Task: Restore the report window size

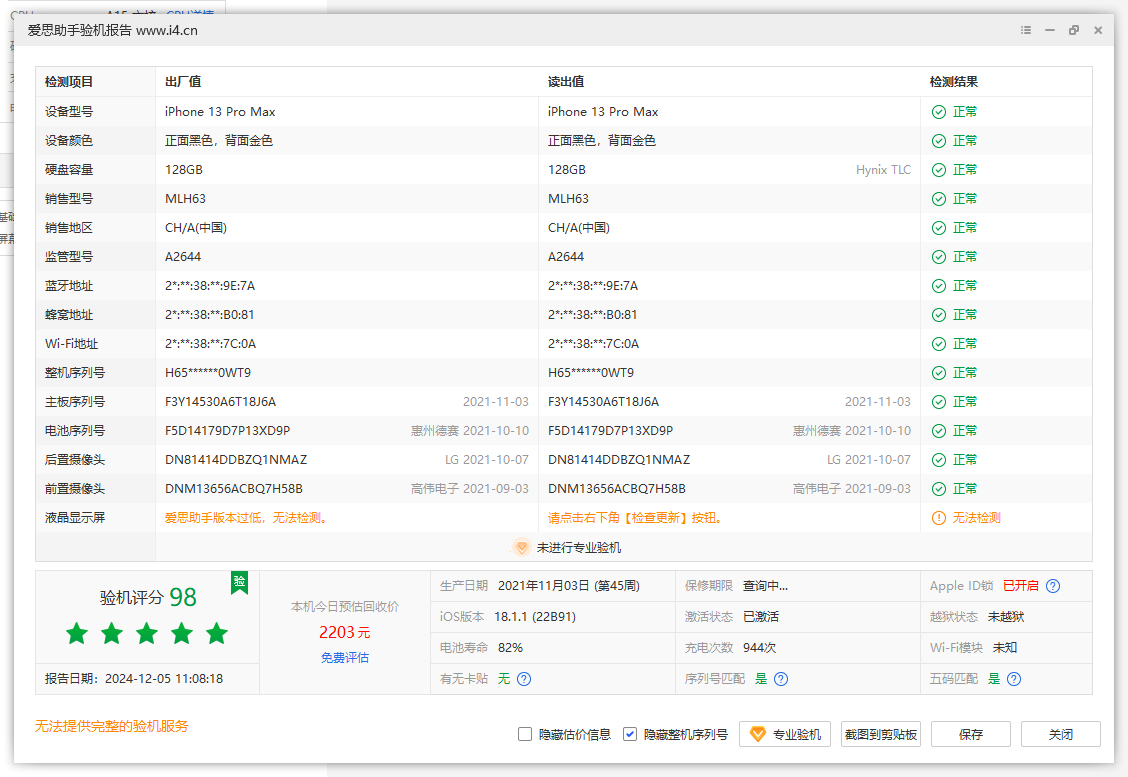Action: [x=1074, y=31]
